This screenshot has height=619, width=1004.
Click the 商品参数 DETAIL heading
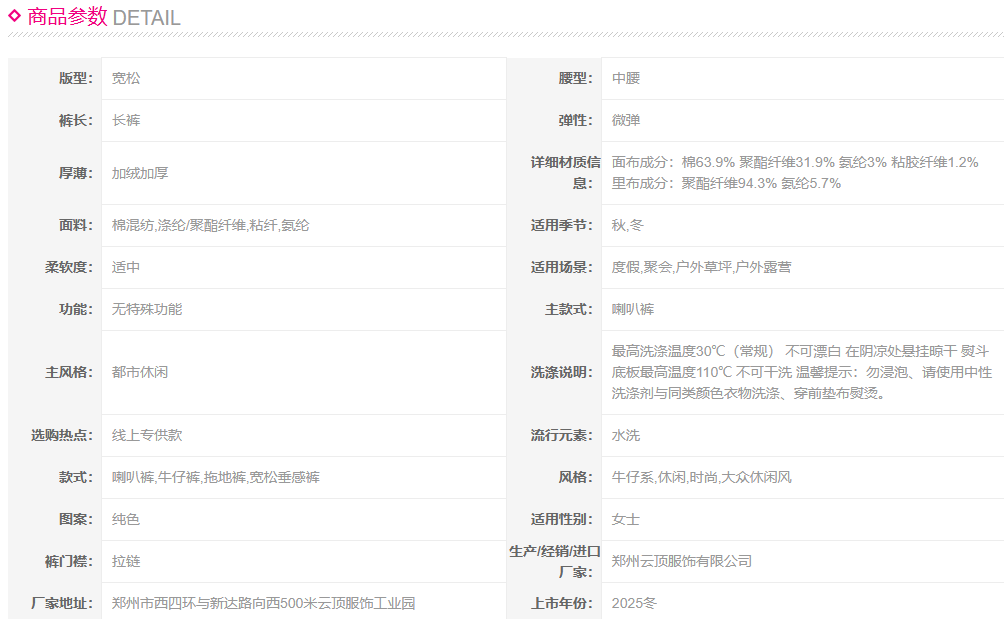104,17
